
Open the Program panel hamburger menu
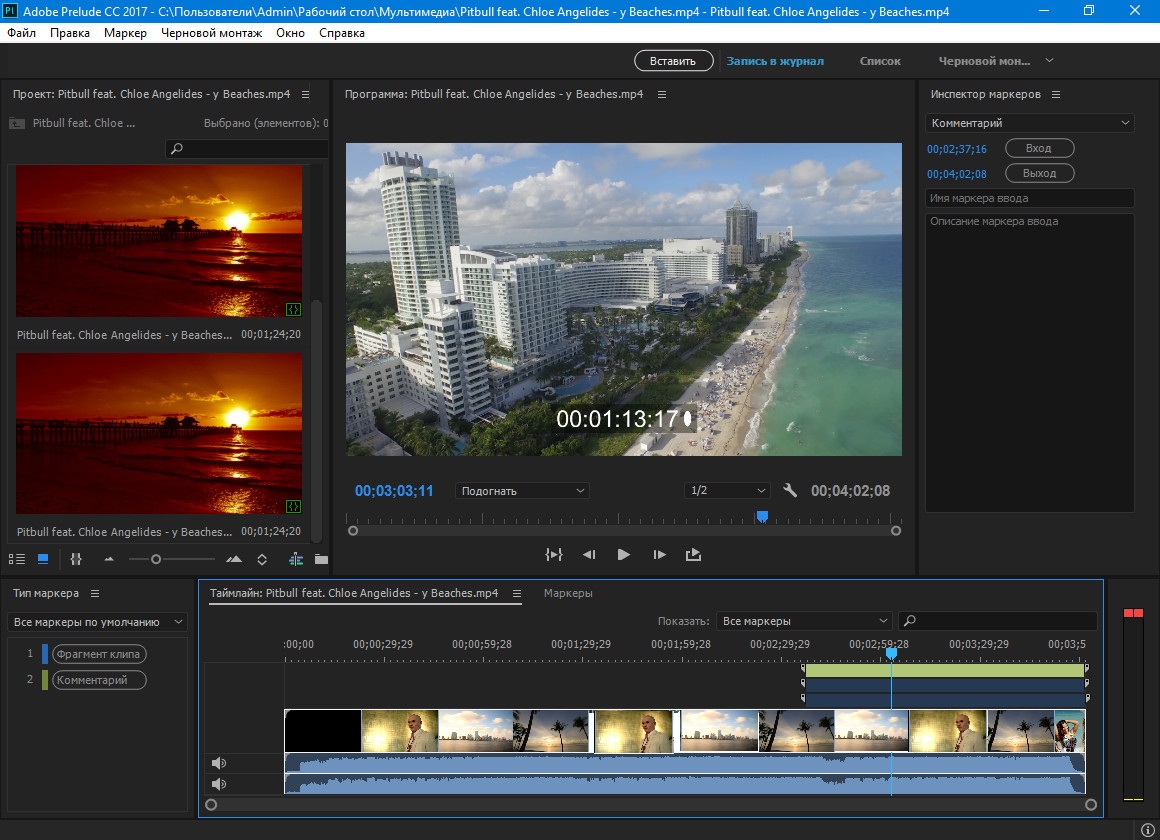click(x=662, y=95)
